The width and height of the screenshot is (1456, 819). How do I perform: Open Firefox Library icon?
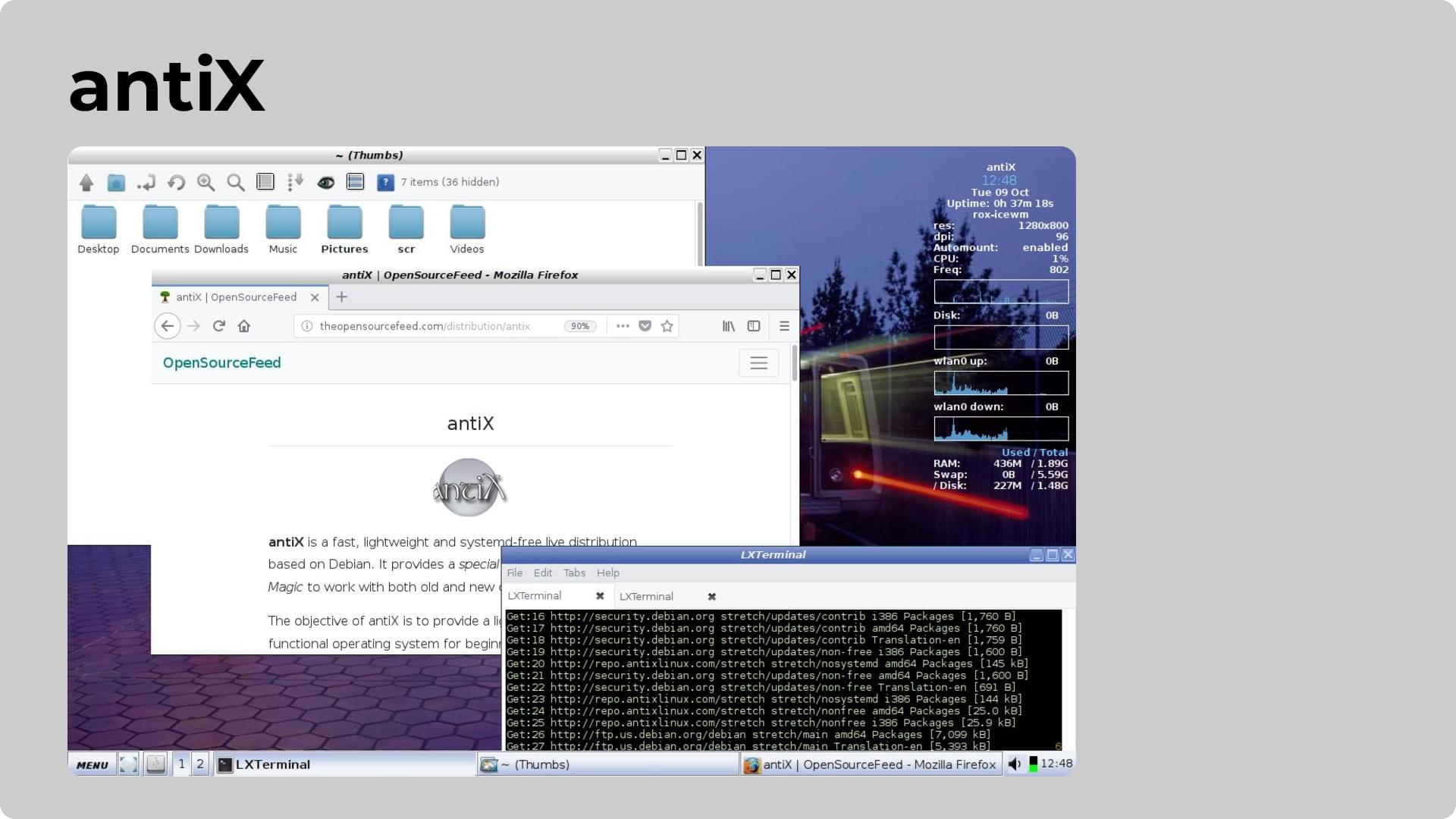(x=729, y=326)
